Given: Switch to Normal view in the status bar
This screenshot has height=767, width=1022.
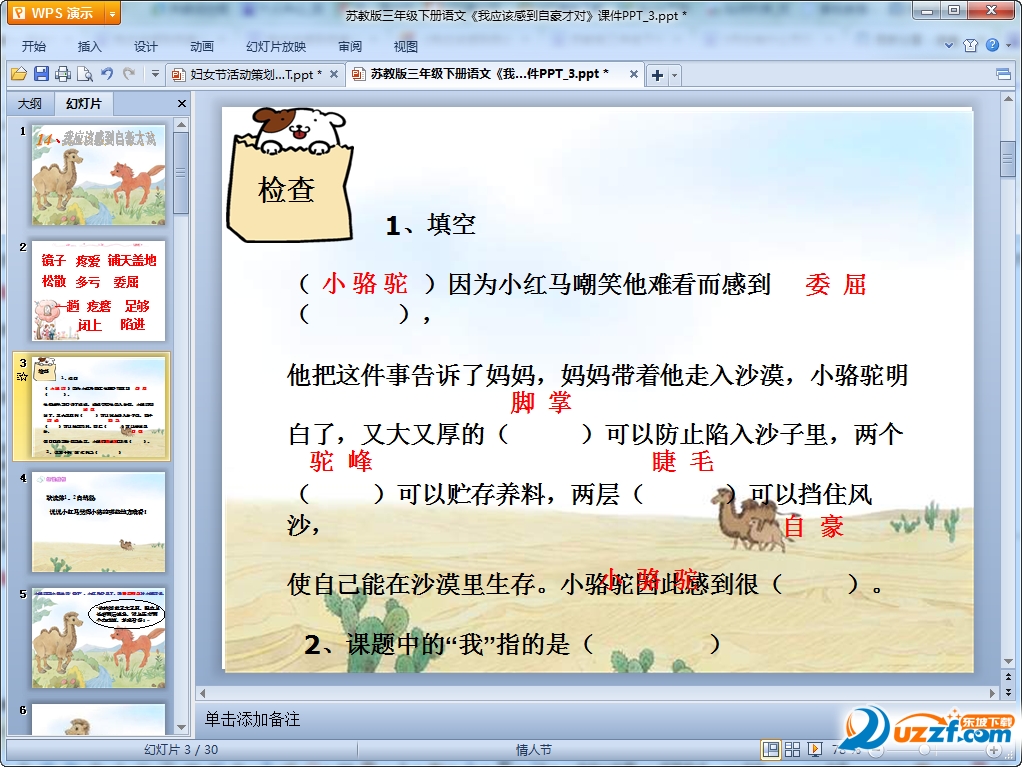Looking at the screenshot, I should tap(770, 749).
